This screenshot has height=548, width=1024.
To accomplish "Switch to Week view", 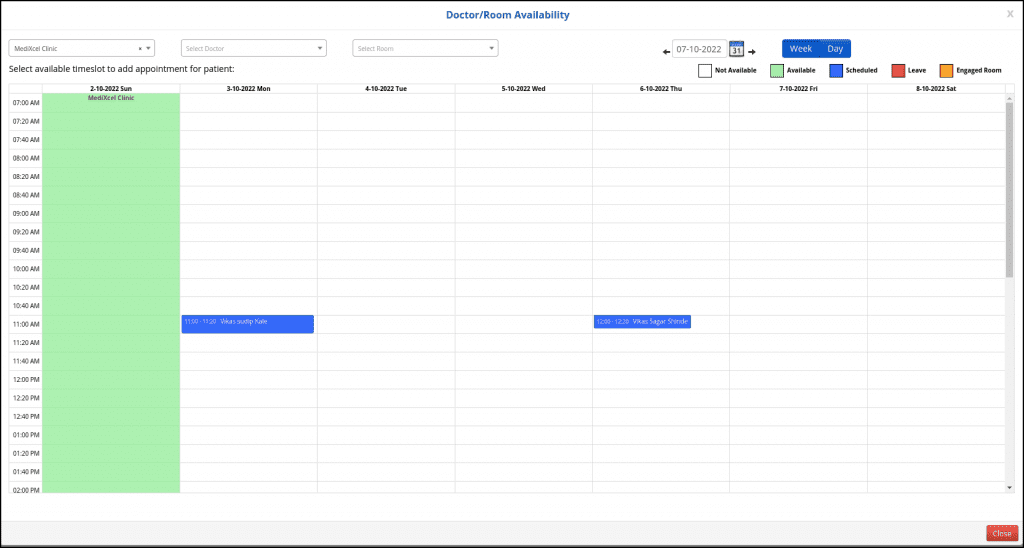I will 801,48.
